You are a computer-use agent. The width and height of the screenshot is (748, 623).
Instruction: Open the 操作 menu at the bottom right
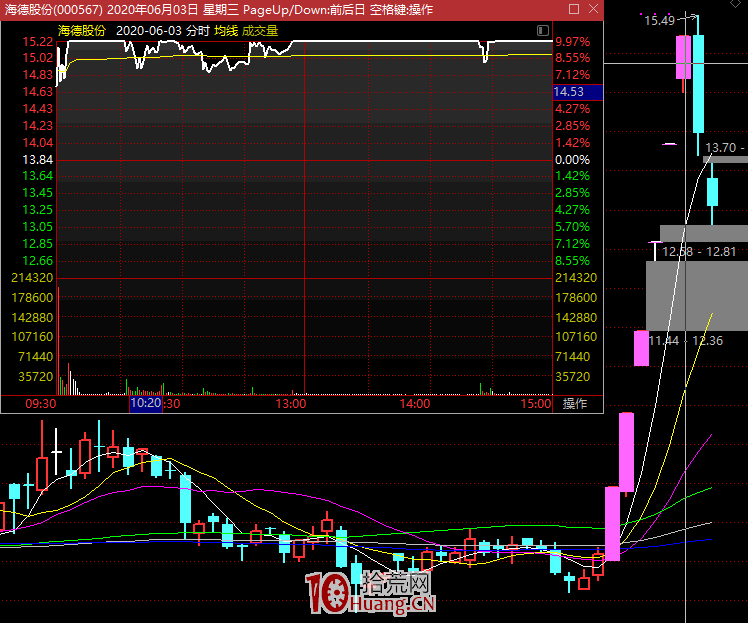click(x=575, y=404)
